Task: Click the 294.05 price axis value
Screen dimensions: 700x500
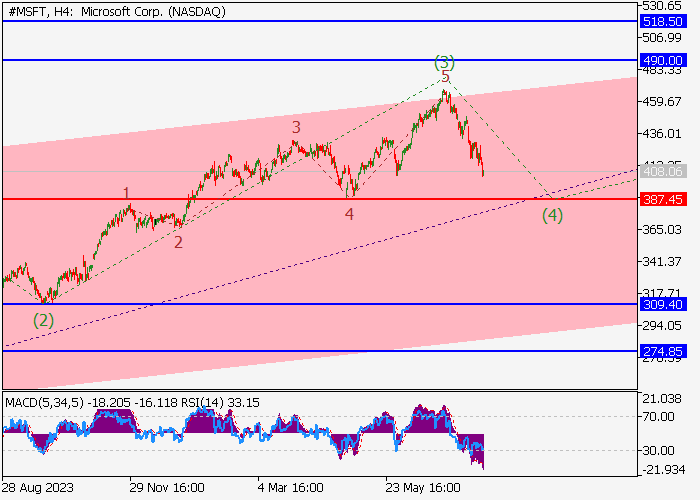Action: tap(662, 326)
